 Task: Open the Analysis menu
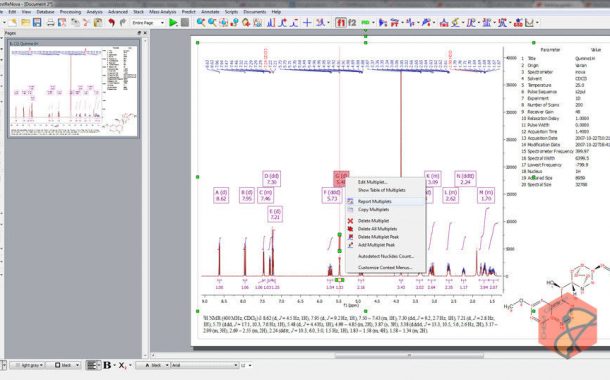(x=95, y=12)
